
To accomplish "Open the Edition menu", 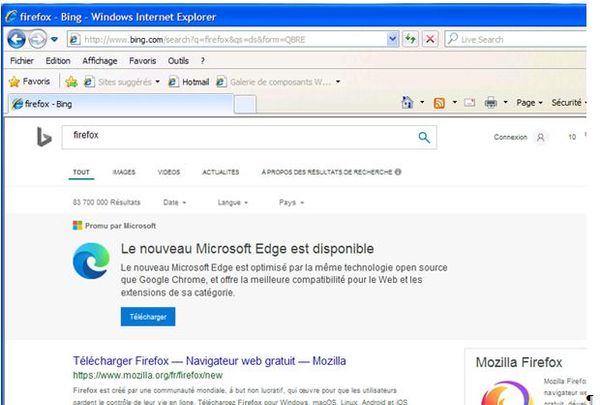I will (x=58, y=61).
